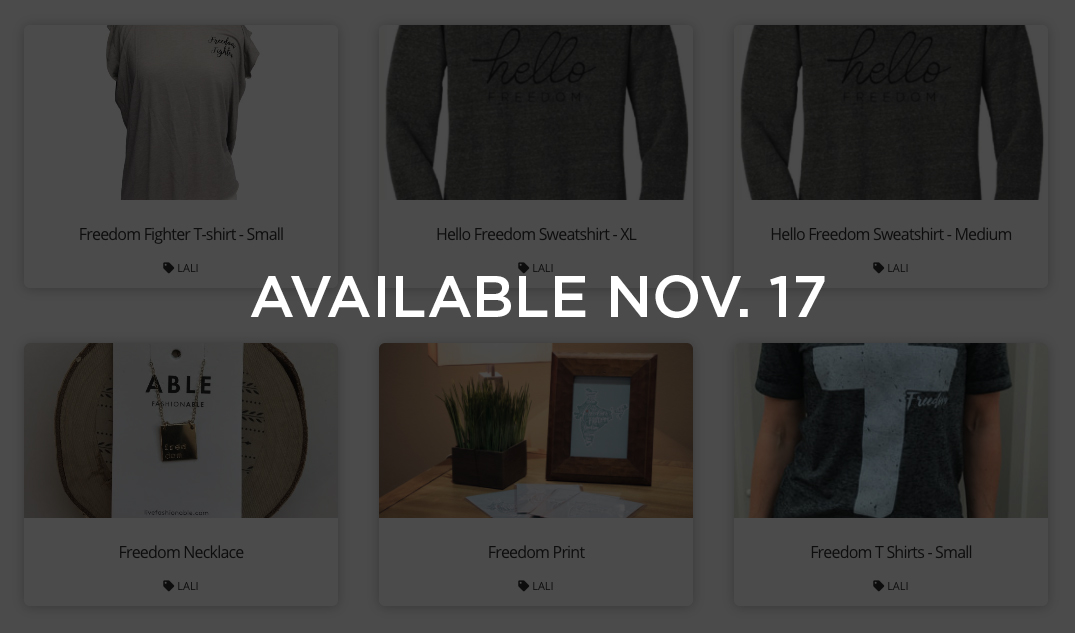Select the ABLE necklace product photo
Viewport: 1075px width, 633px height.
[181, 431]
